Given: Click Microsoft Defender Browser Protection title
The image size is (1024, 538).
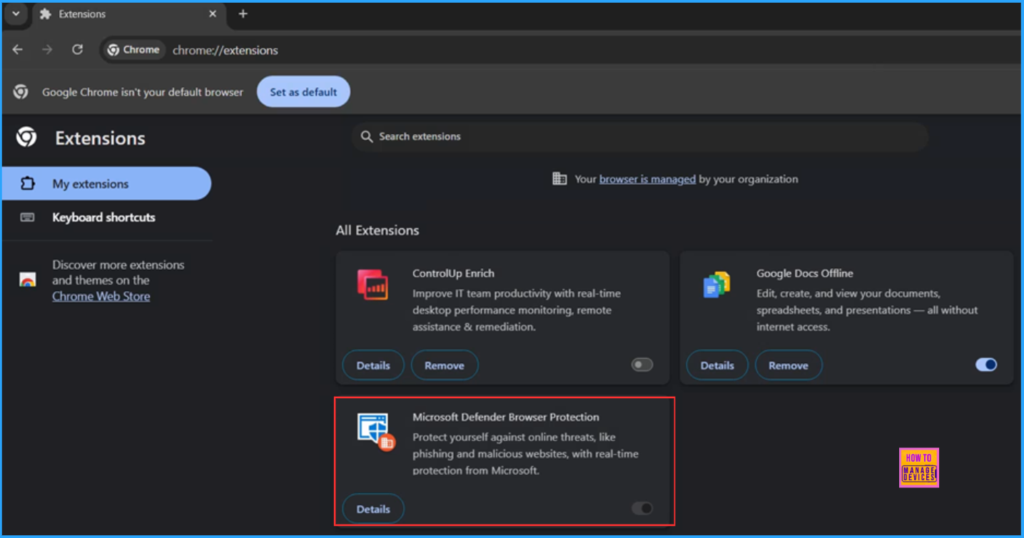Looking at the screenshot, I should (505, 417).
